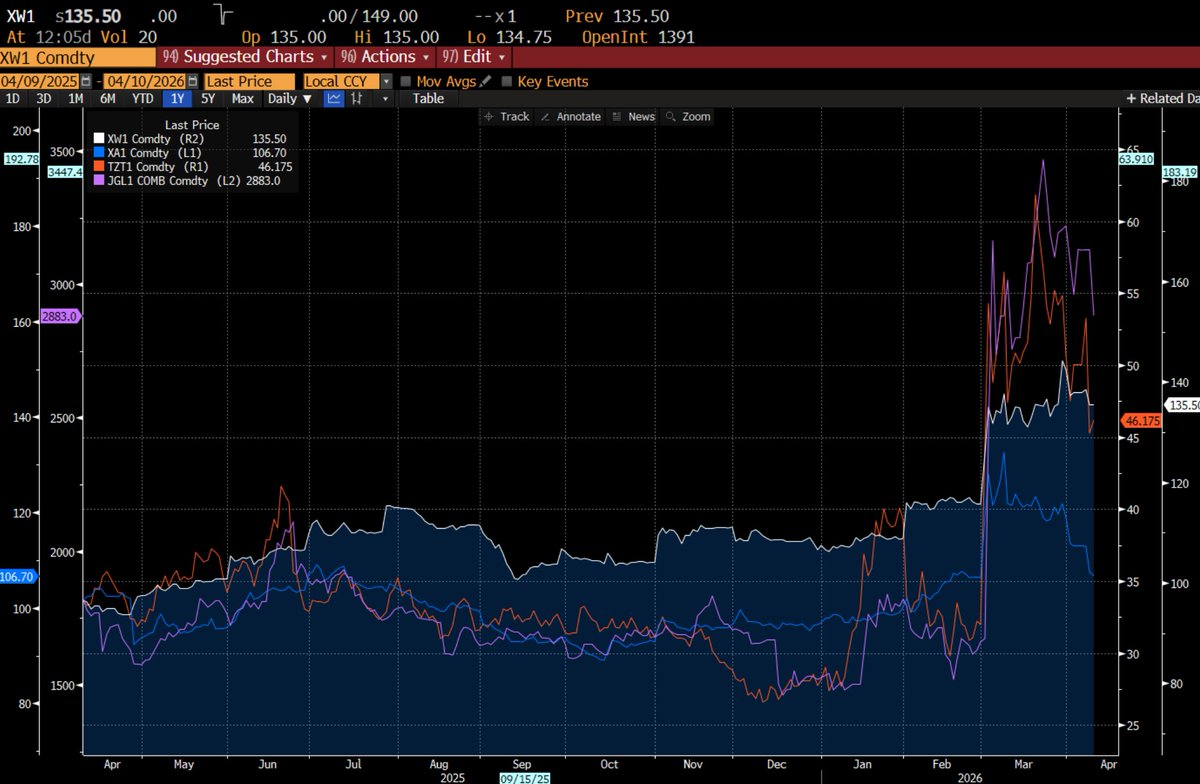Image resolution: width=1200 pixels, height=784 pixels.
Task: Open the Local CCY currency dropdown arrow
Action: pos(386,81)
